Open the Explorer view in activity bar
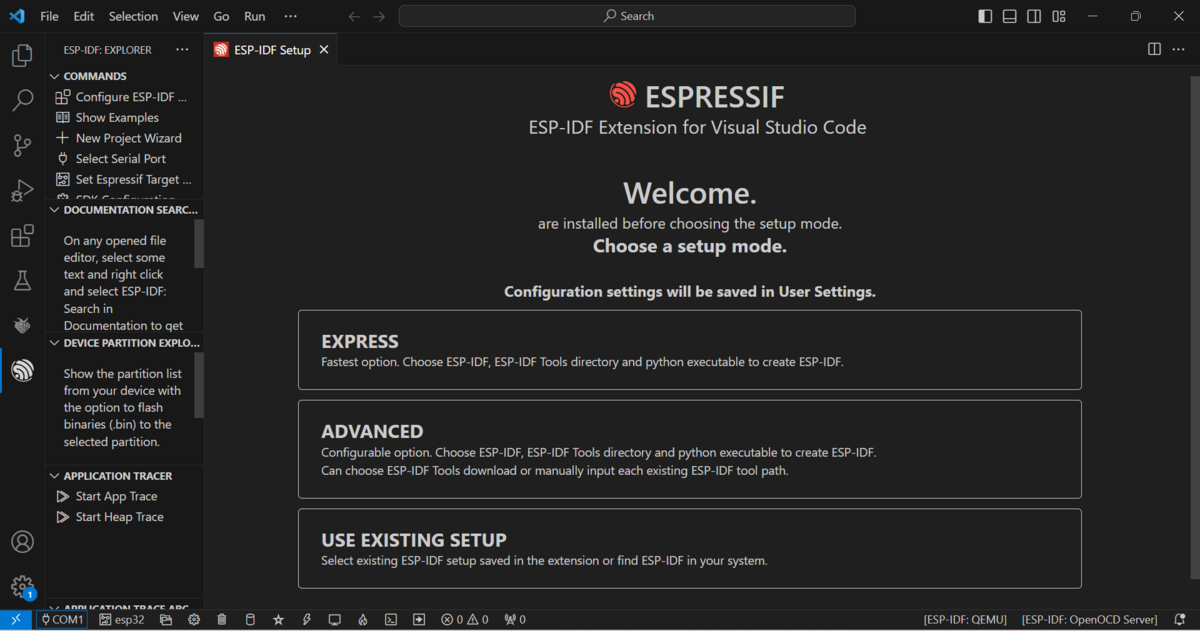This screenshot has height=631, width=1200. tap(22, 56)
